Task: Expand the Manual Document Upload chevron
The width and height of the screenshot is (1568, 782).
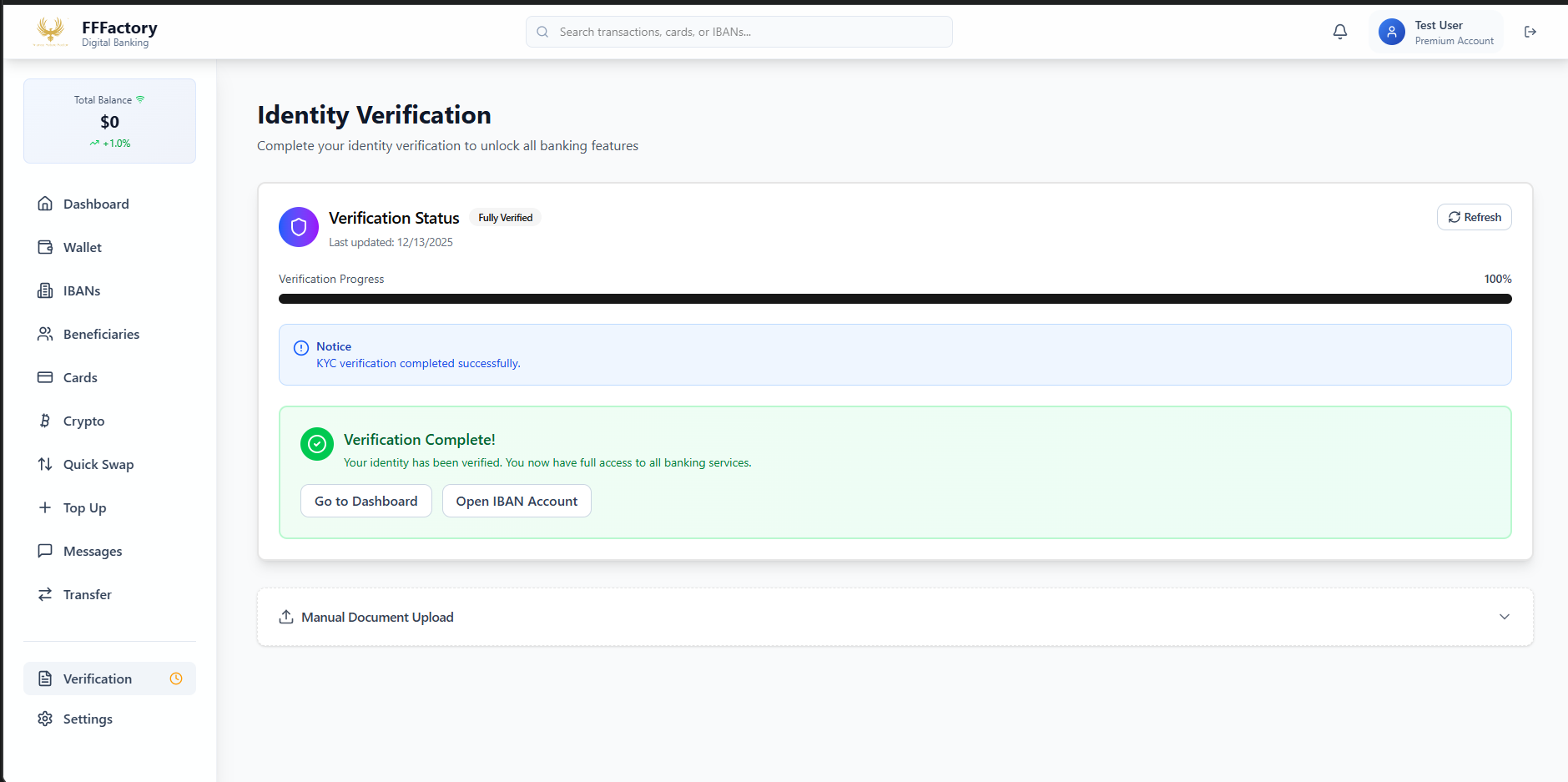Action: pos(1504,617)
